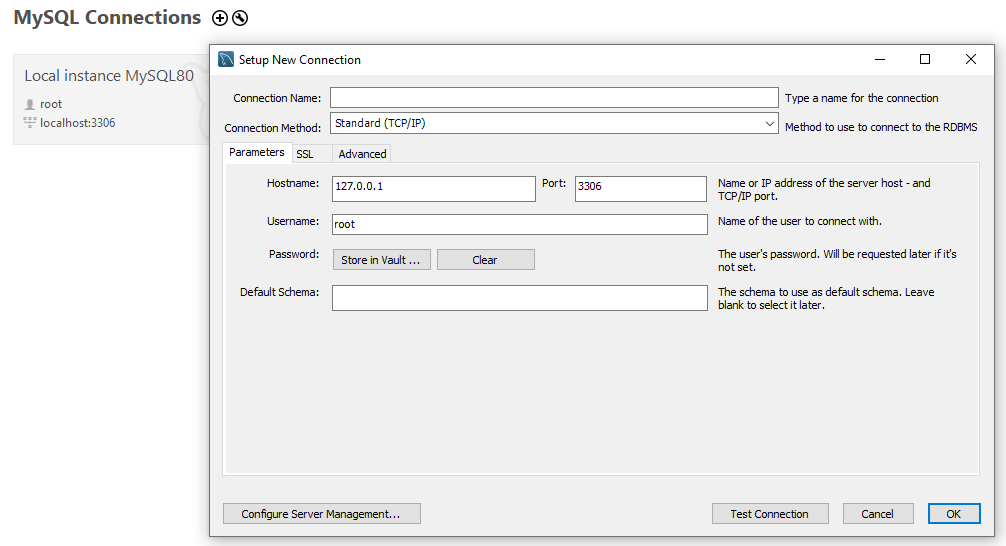1006x546 pixels.
Task: Click the user icon beside root
Action: (x=30, y=104)
